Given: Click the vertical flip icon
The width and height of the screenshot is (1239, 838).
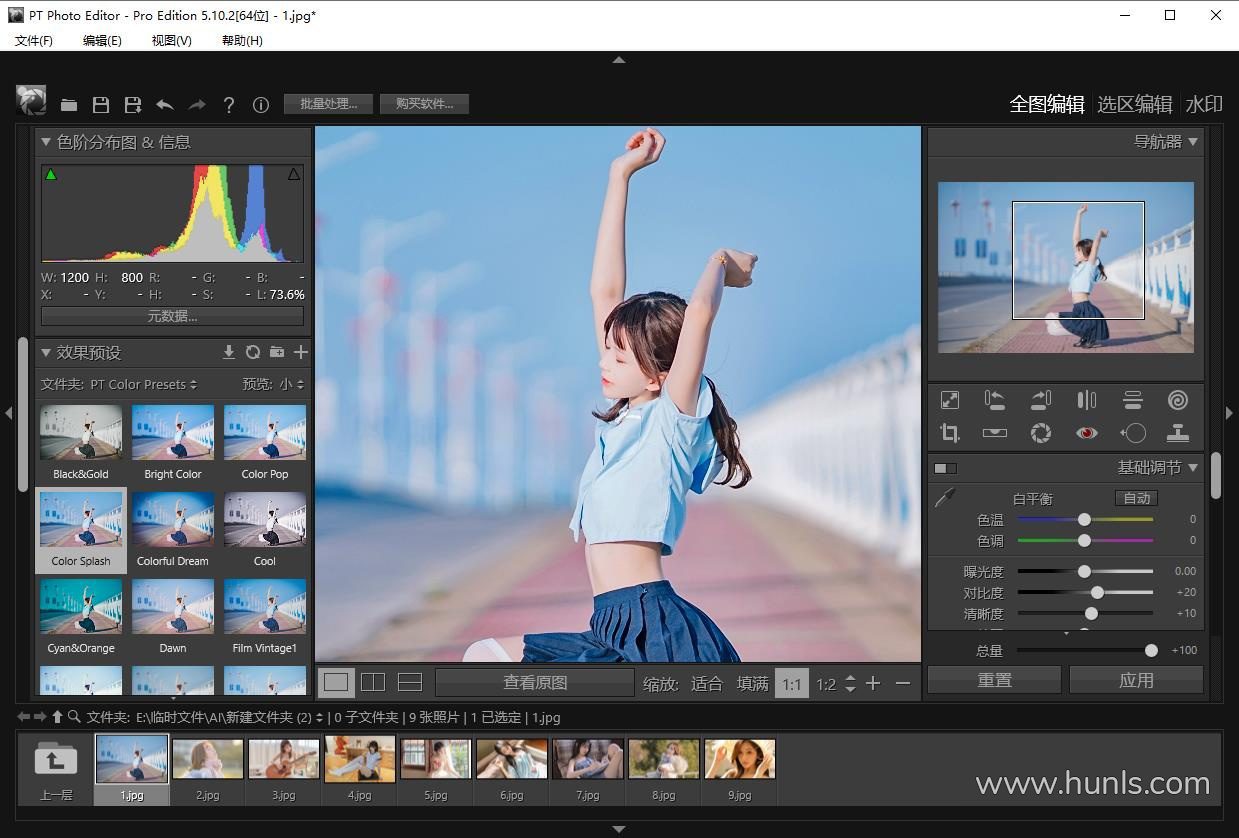Looking at the screenshot, I should click(x=1132, y=400).
